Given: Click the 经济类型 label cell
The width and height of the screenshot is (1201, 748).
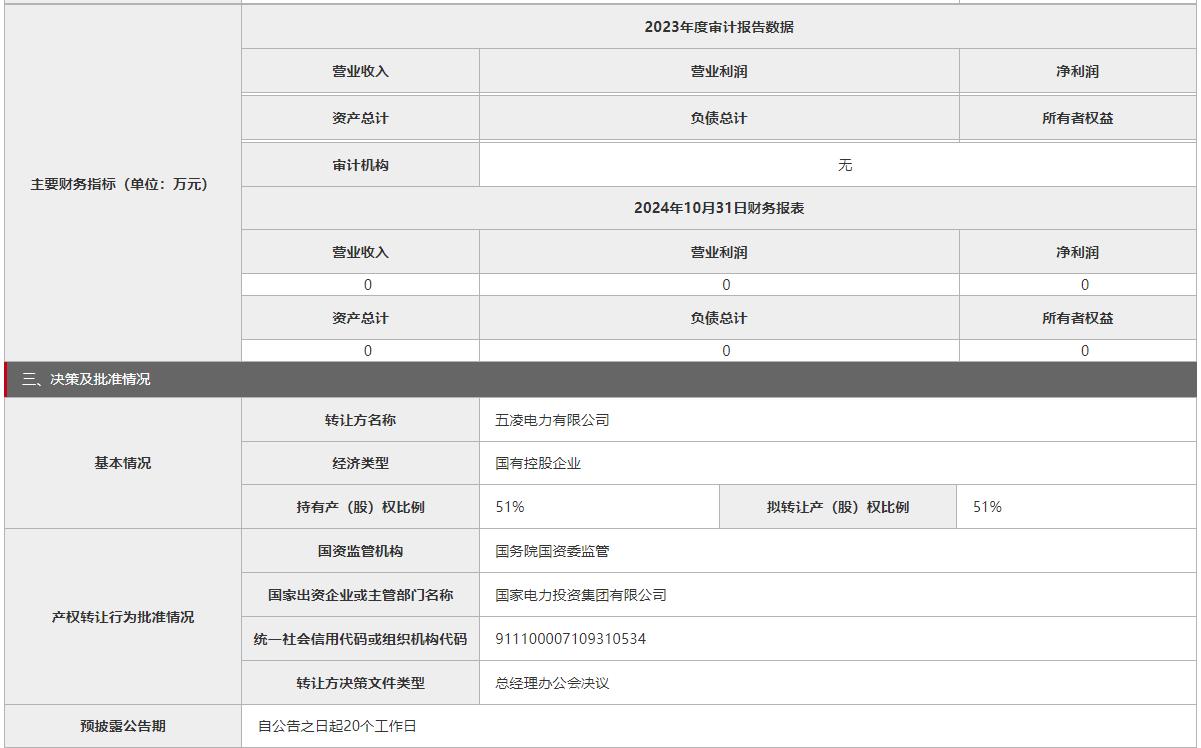Looking at the screenshot, I should [x=360, y=463].
